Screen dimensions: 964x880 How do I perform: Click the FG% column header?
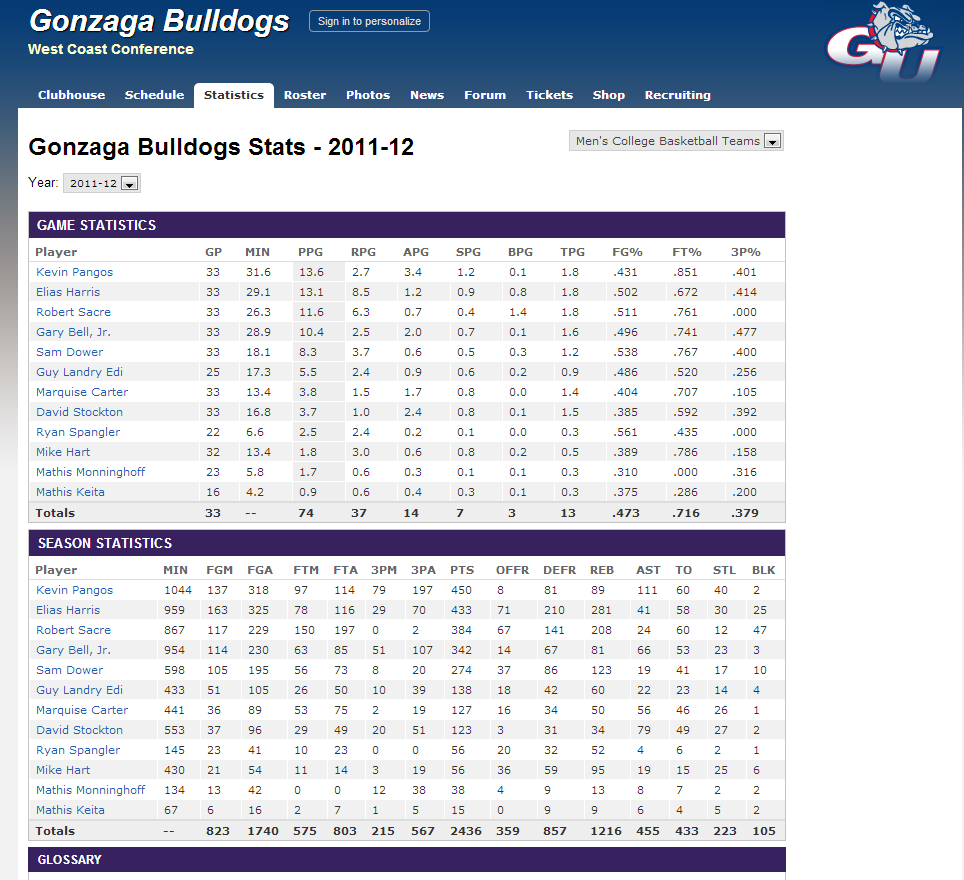[x=627, y=252]
